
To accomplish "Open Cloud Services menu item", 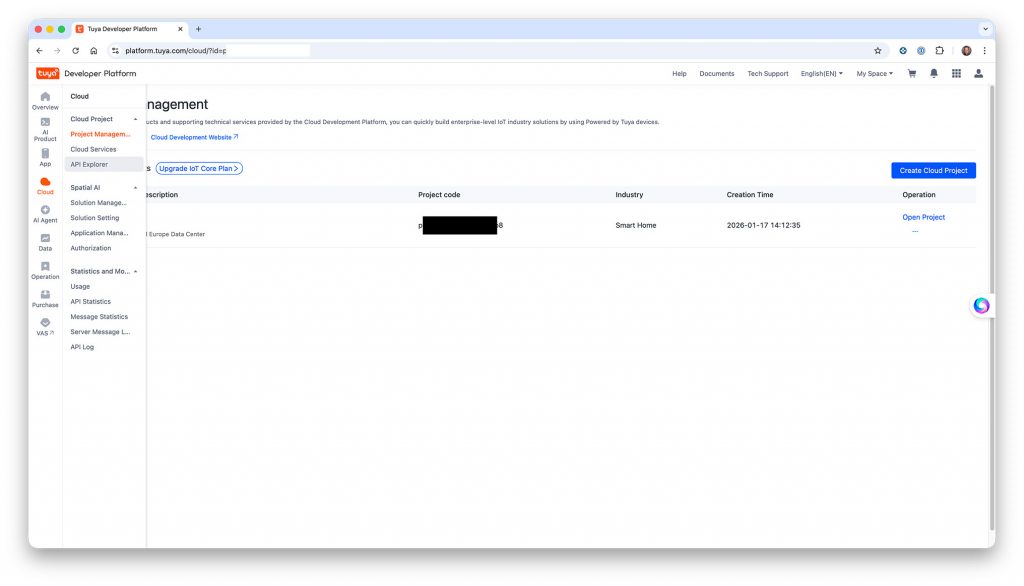I will 93,149.
